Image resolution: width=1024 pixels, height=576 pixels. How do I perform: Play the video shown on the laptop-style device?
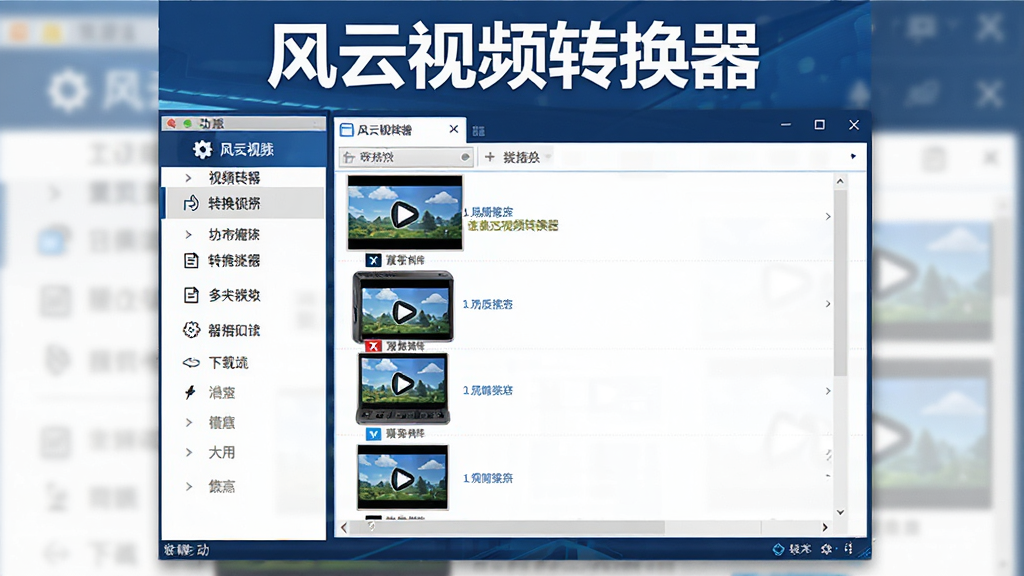(x=402, y=384)
